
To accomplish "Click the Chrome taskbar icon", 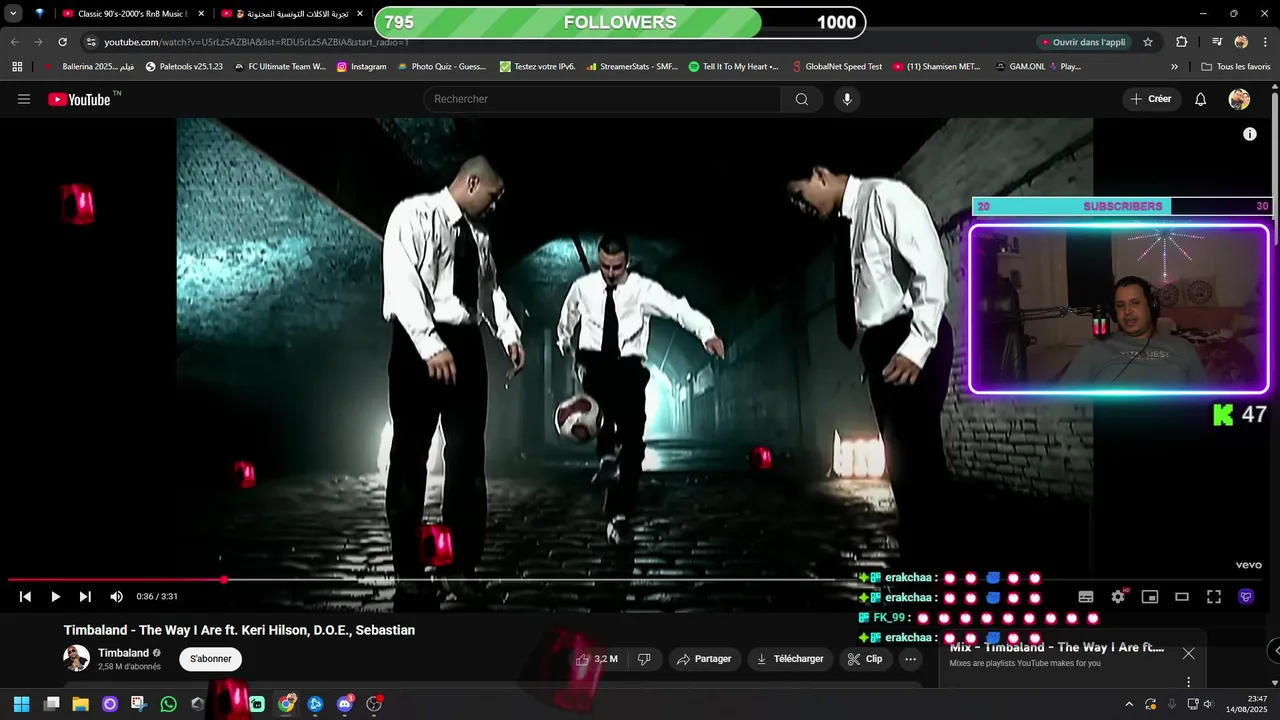I will [286, 704].
